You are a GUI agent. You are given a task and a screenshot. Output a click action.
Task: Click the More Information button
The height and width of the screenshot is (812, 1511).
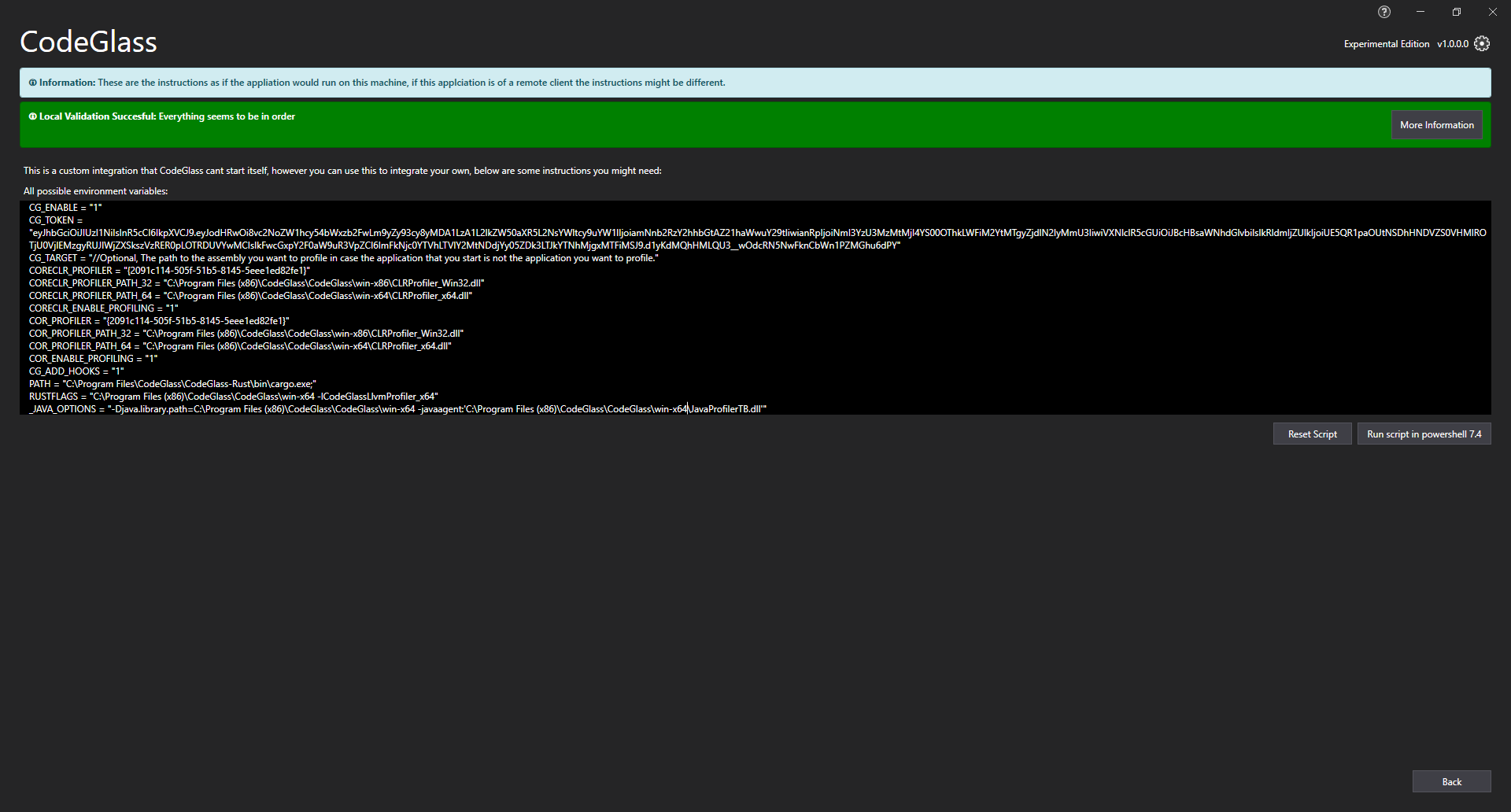pyautogui.click(x=1436, y=125)
